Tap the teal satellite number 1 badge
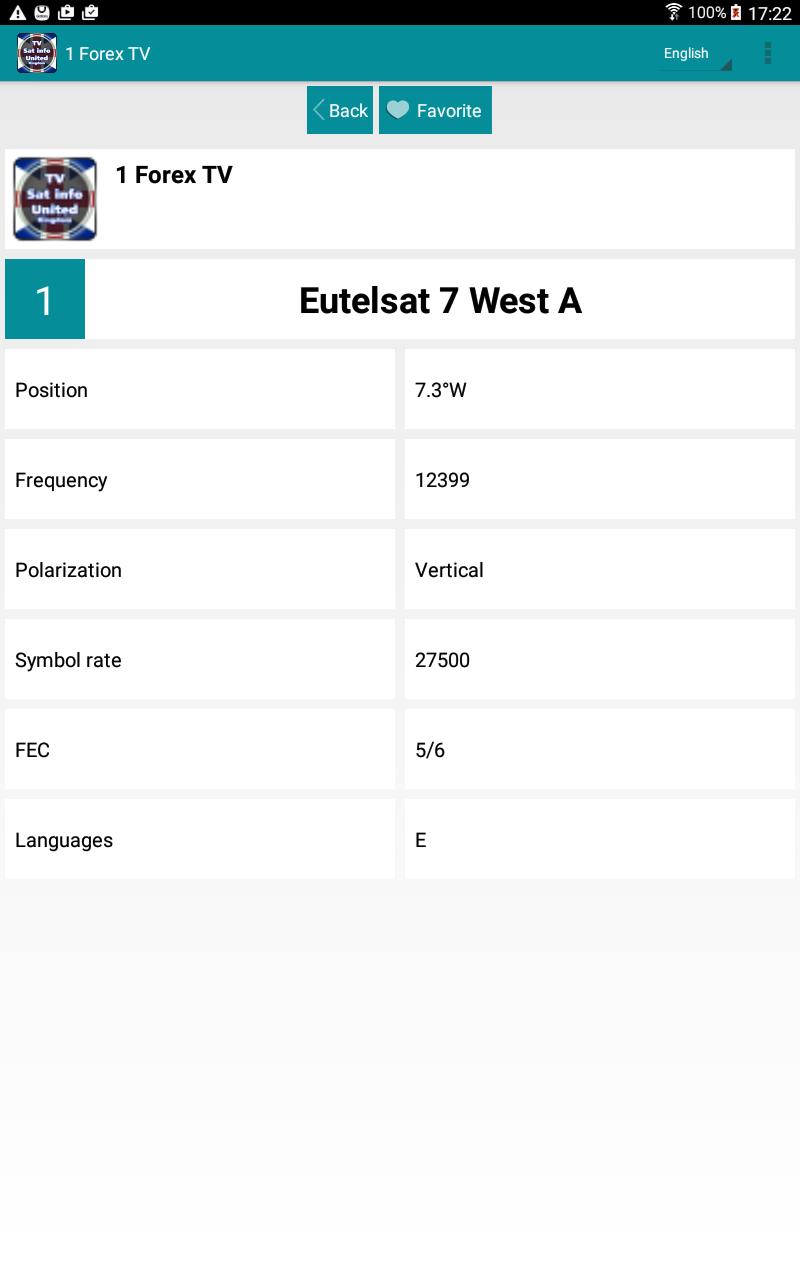Image resolution: width=800 pixels, height=1280 pixels. tap(45, 300)
